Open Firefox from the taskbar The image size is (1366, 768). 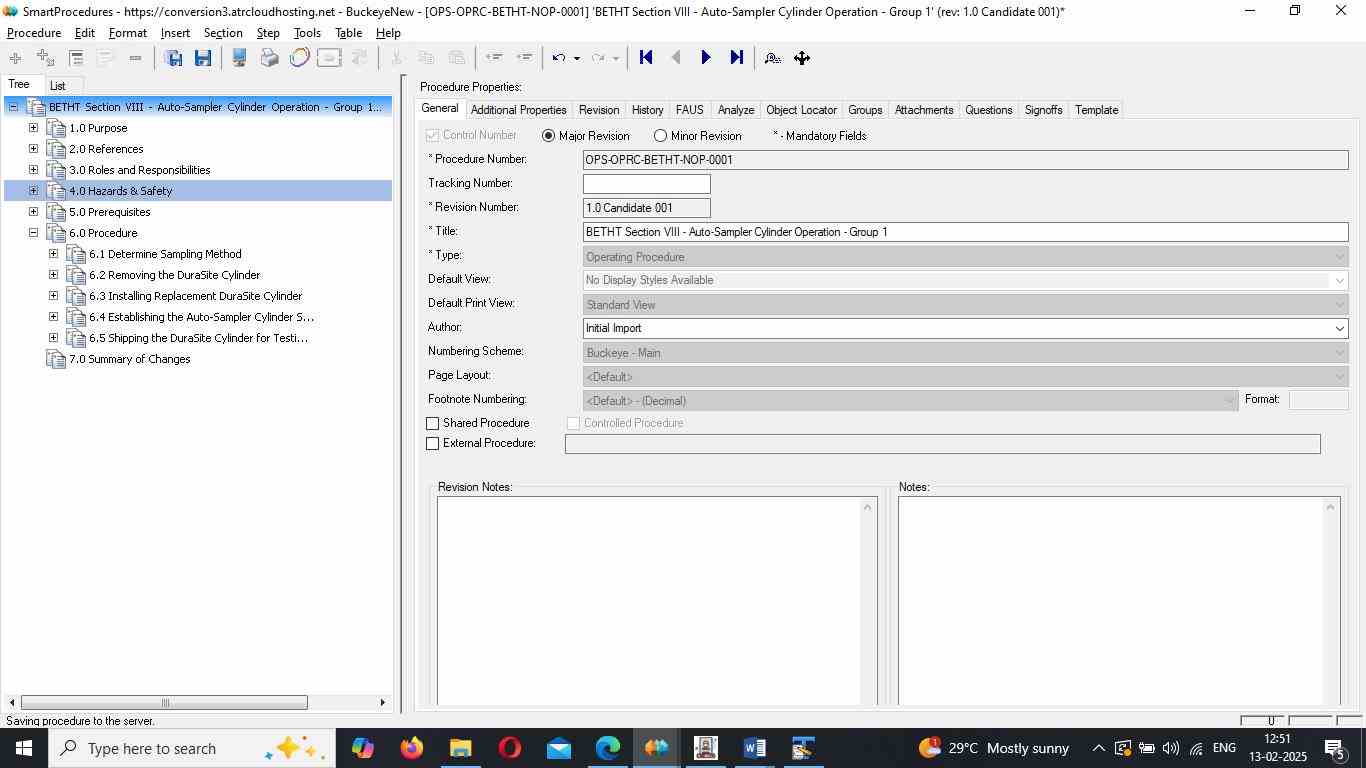pos(411,748)
